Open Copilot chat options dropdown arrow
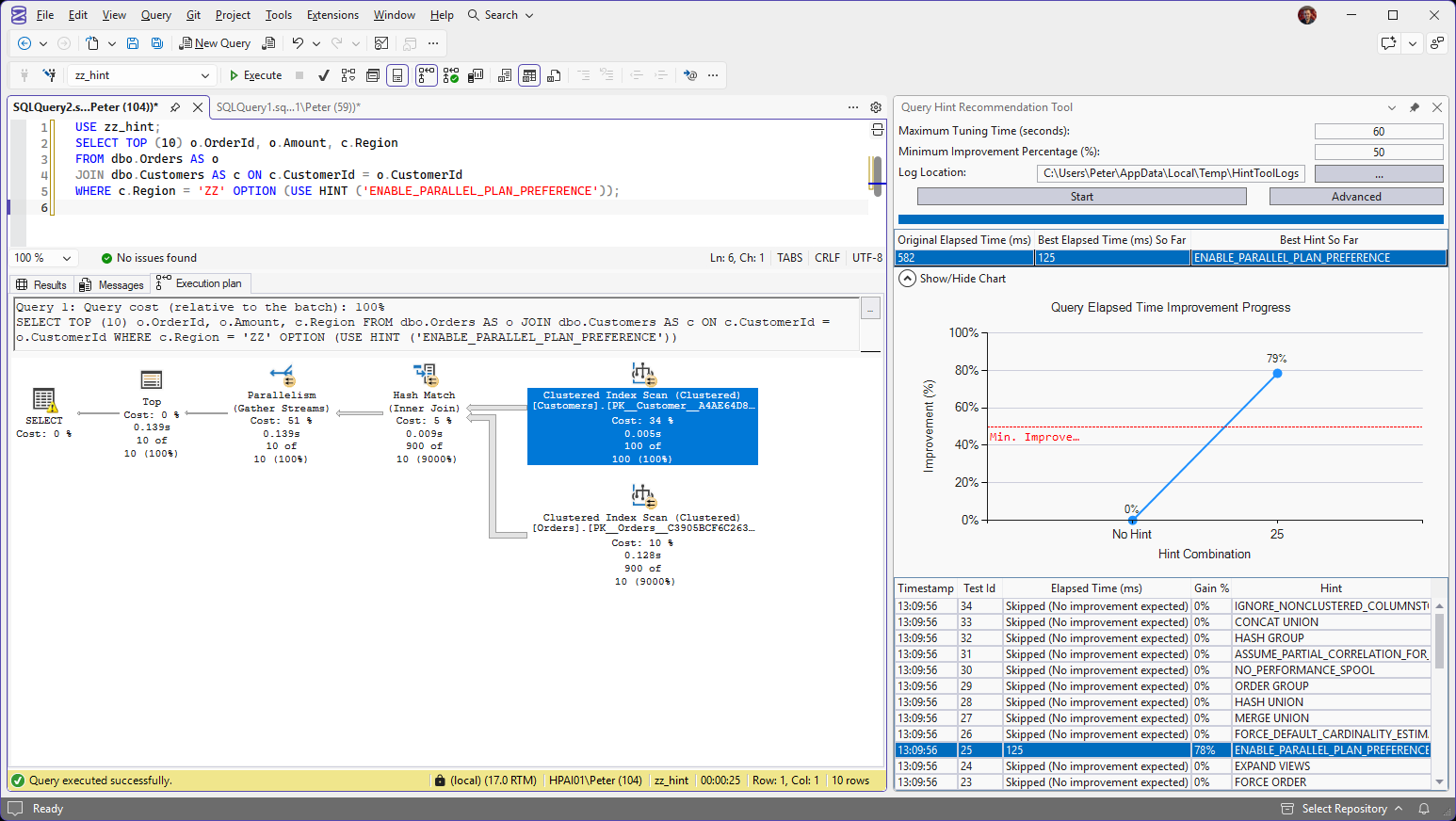This screenshot has width=1456, height=821. [1412, 43]
